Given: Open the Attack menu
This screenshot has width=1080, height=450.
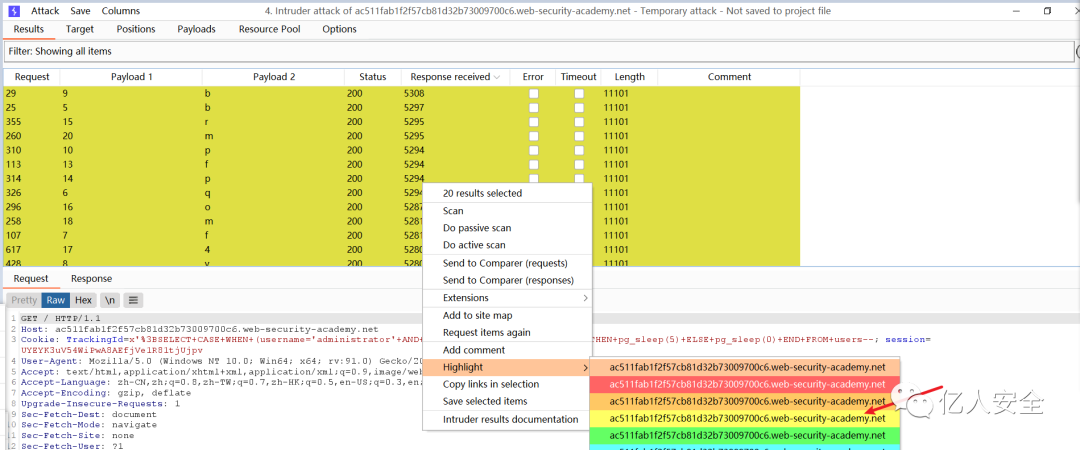Looking at the screenshot, I should click(x=45, y=11).
